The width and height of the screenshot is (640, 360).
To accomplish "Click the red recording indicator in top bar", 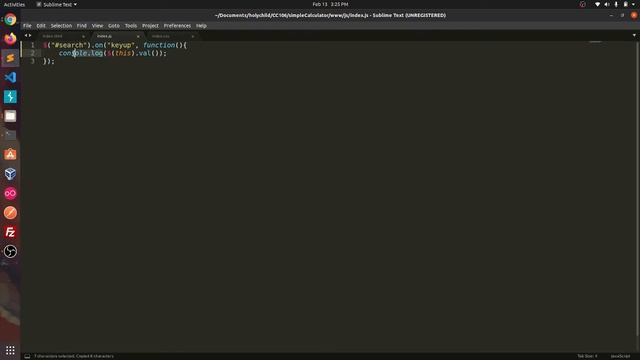I will point(582,4).
